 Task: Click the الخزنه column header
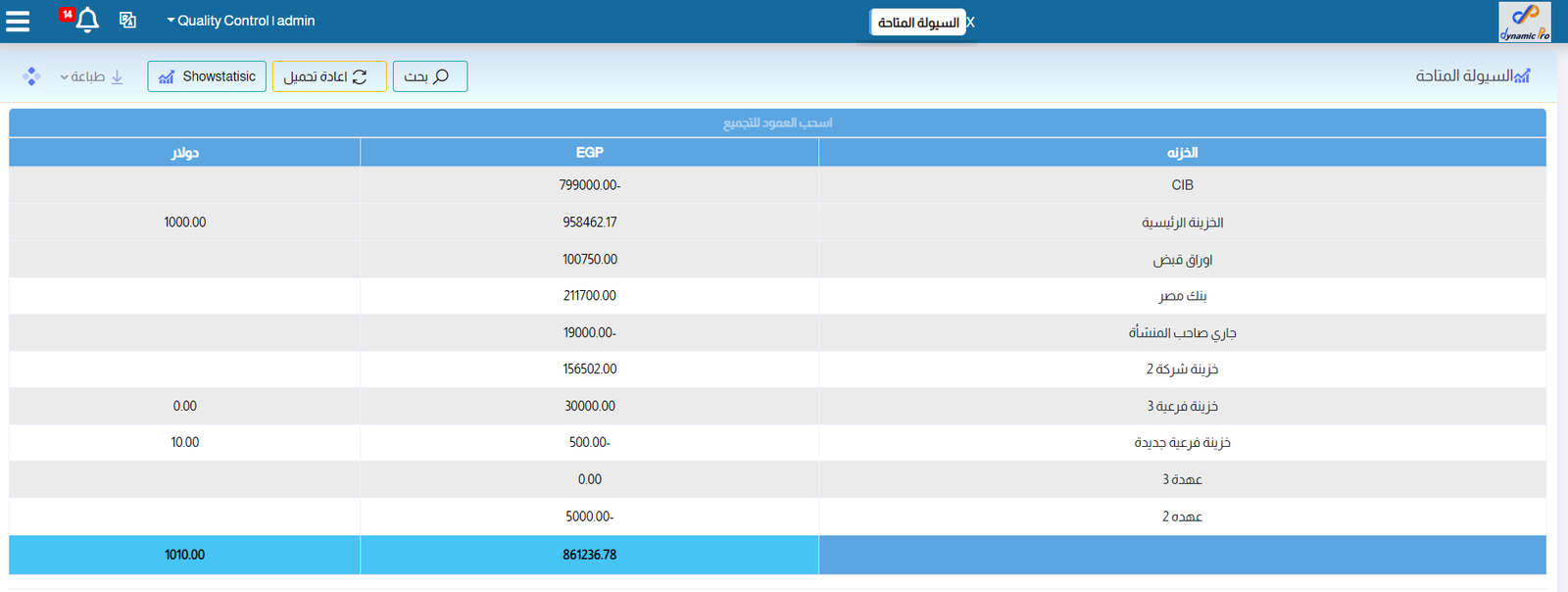[1182, 152]
